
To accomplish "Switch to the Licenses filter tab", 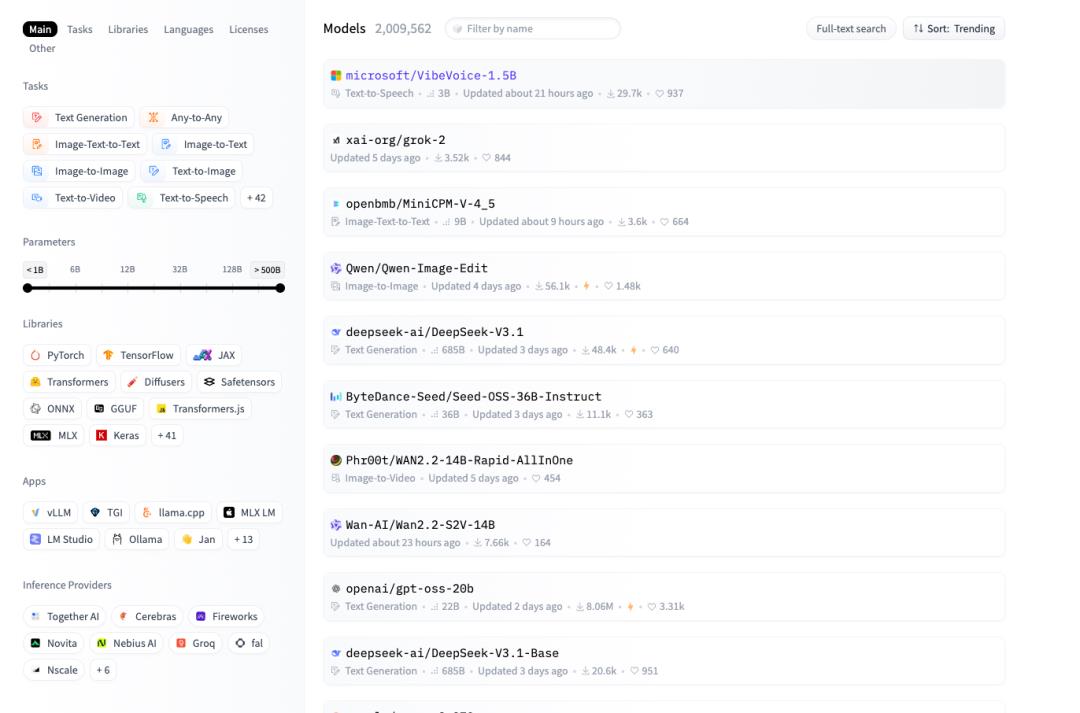I will 249,30.
